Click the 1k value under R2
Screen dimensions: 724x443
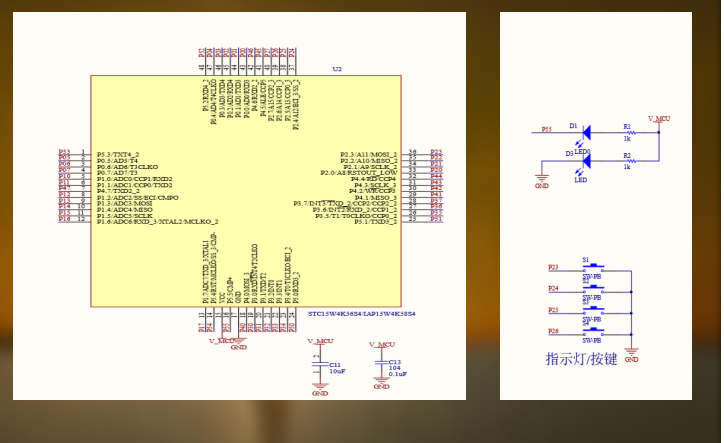[627, 167]
